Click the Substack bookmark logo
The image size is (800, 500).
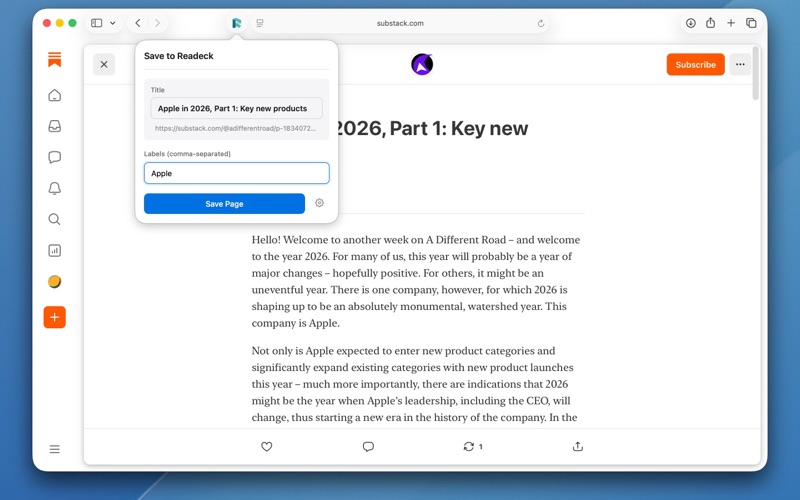[x=55, y=59]
